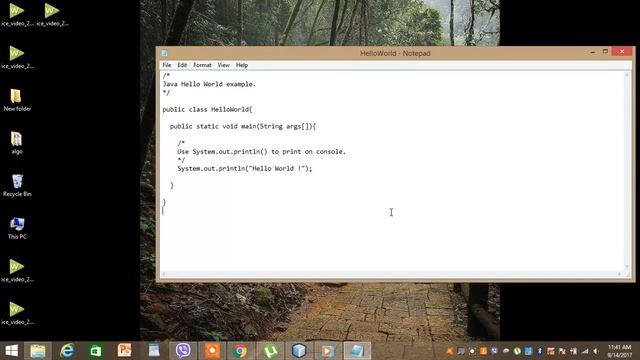This screenshot has height=360, width=640.
Task: Click the network signal bars tray icon
Action: tap(585, 351)
